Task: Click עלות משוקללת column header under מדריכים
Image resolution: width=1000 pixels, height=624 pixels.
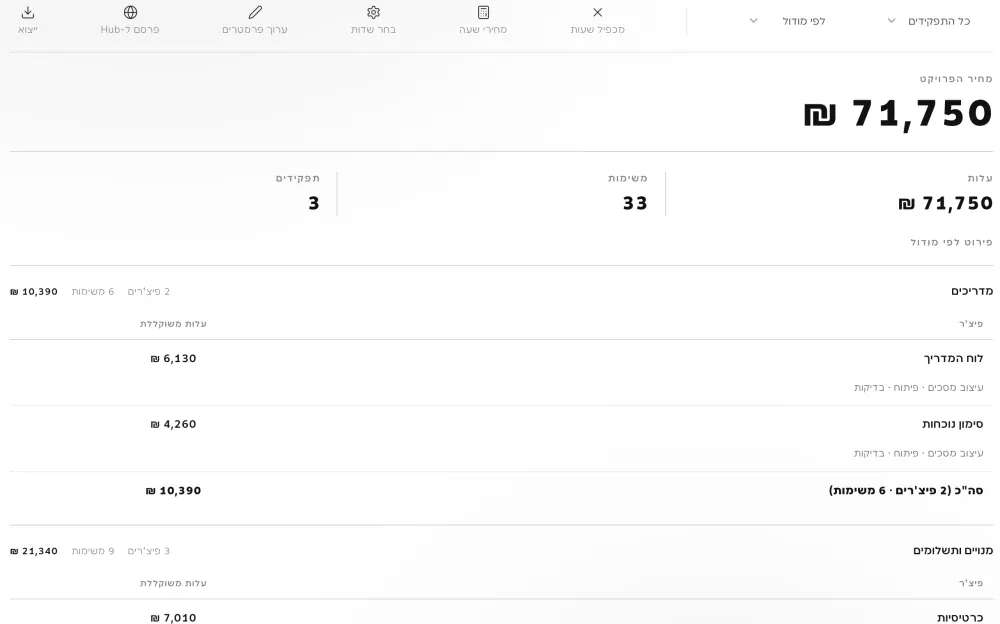Action: [x=173, y=324]
